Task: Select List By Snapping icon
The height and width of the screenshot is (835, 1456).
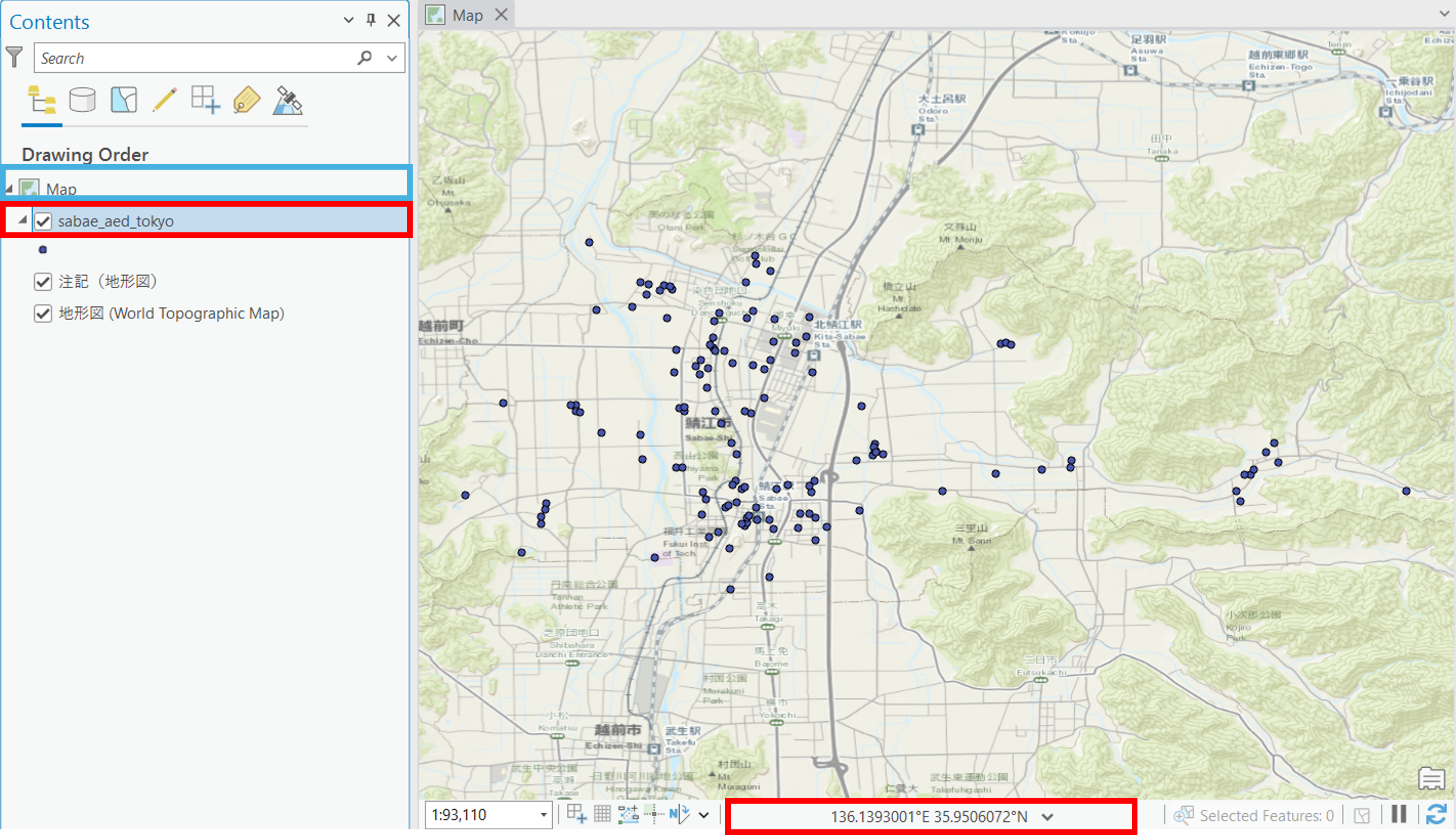Action: [206, 101]
